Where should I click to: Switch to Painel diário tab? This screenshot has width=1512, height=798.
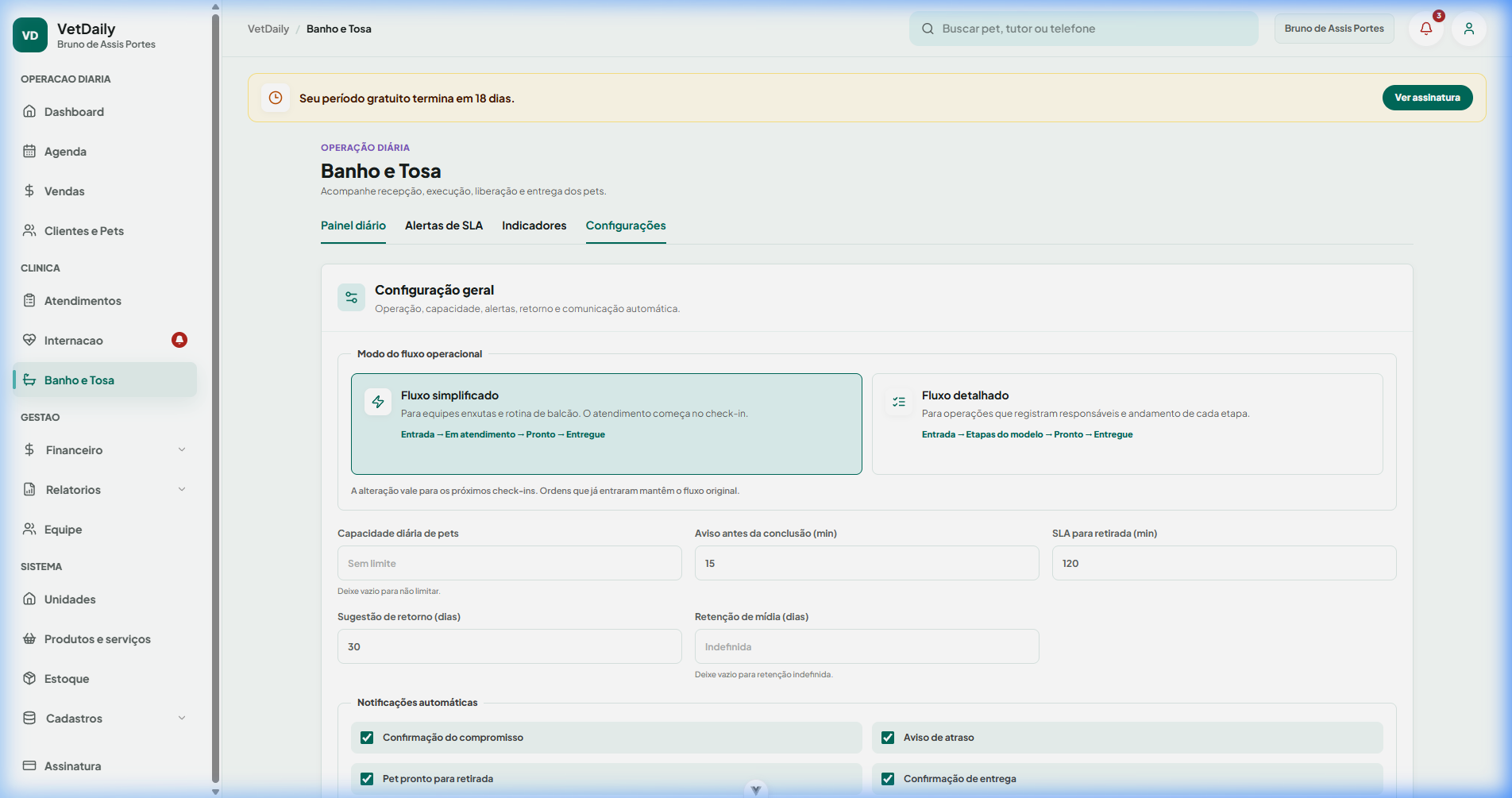click(353, 226)
